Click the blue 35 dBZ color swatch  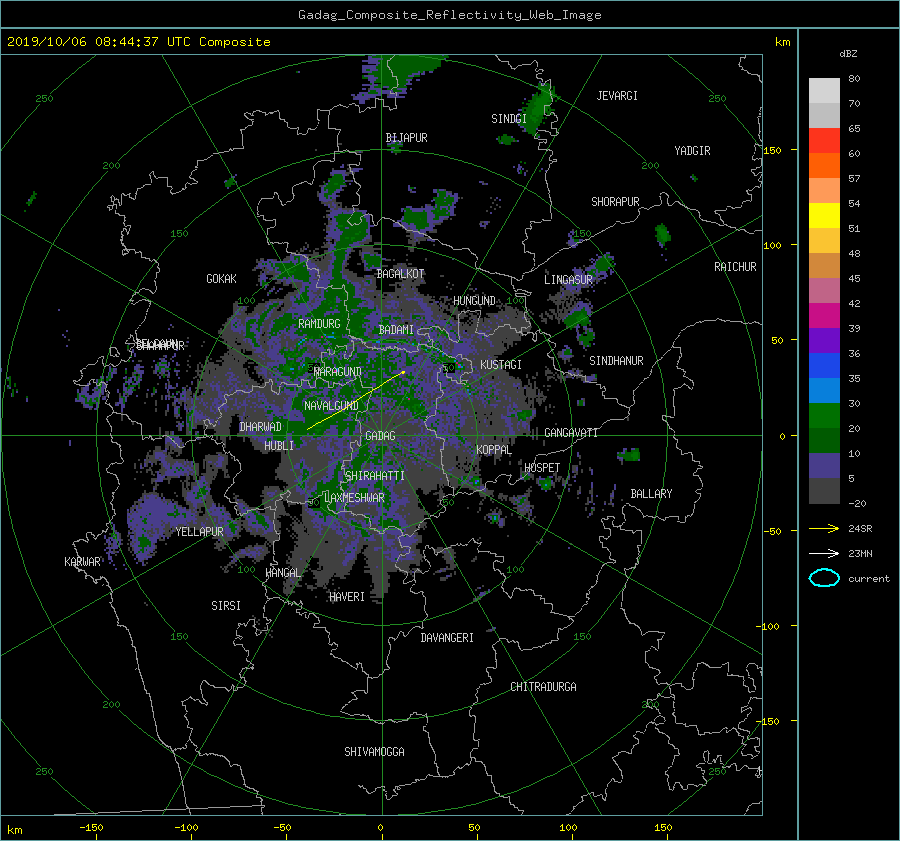point(824,365)
